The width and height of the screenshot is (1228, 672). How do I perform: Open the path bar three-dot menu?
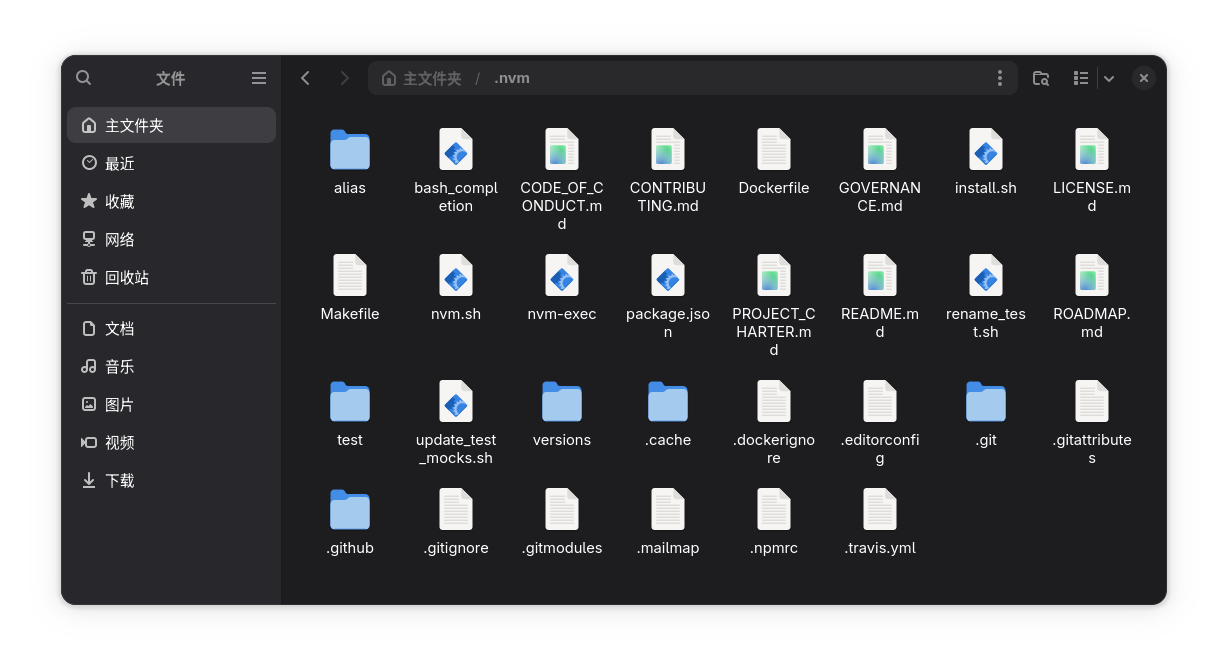coord(999,78)
